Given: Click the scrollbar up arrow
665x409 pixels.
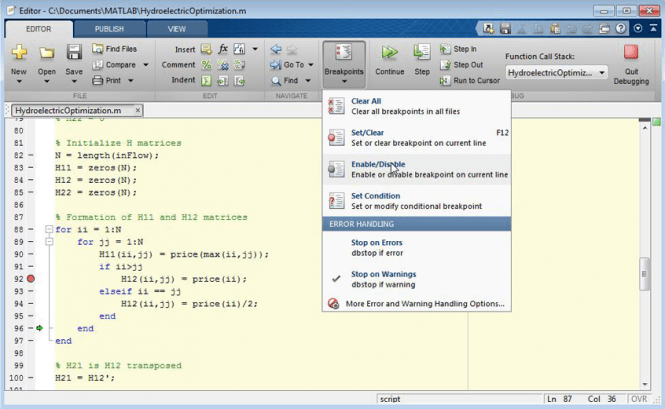Looking at the screenshot, I should [645, 128].
